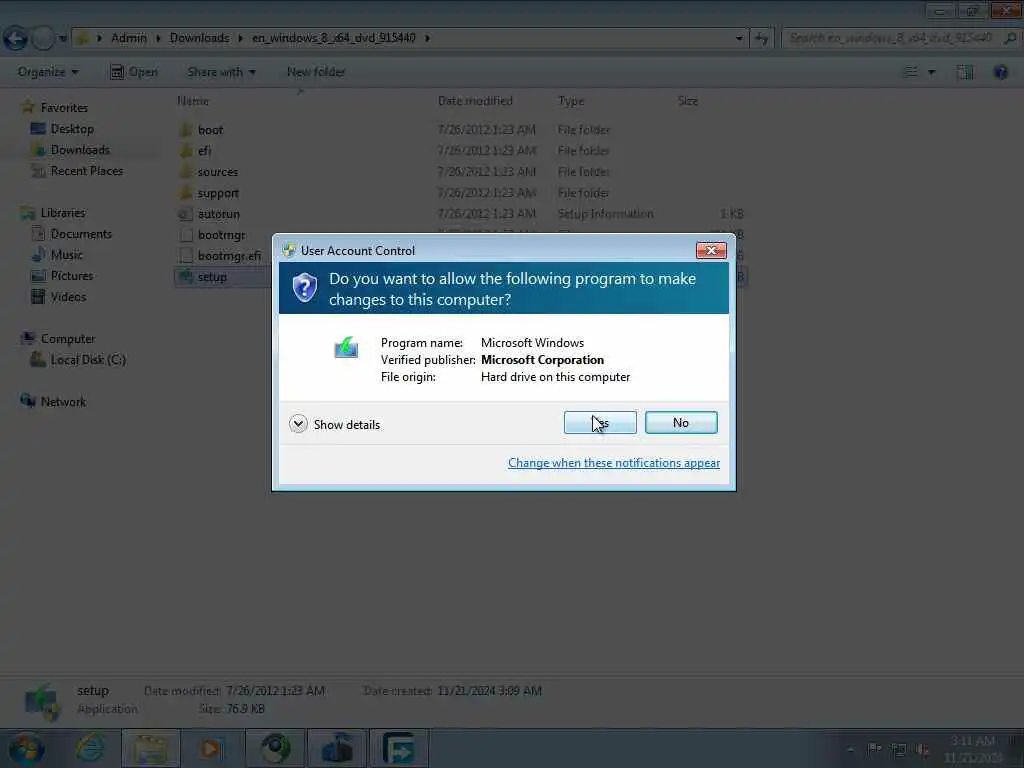Screen dimensions: 1024x768
Task: Select the support folder
Action: (218, 193)
